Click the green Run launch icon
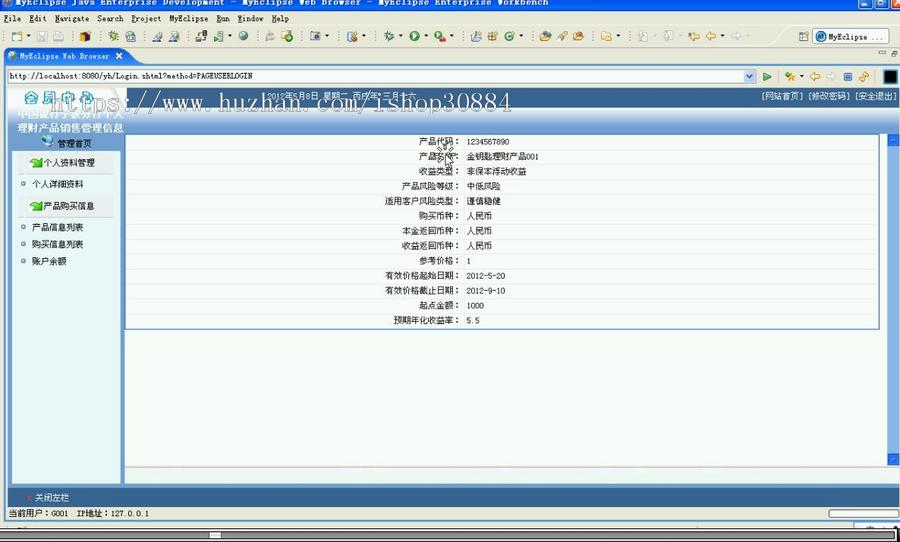 pyautogui.click(x=414, y=36)
